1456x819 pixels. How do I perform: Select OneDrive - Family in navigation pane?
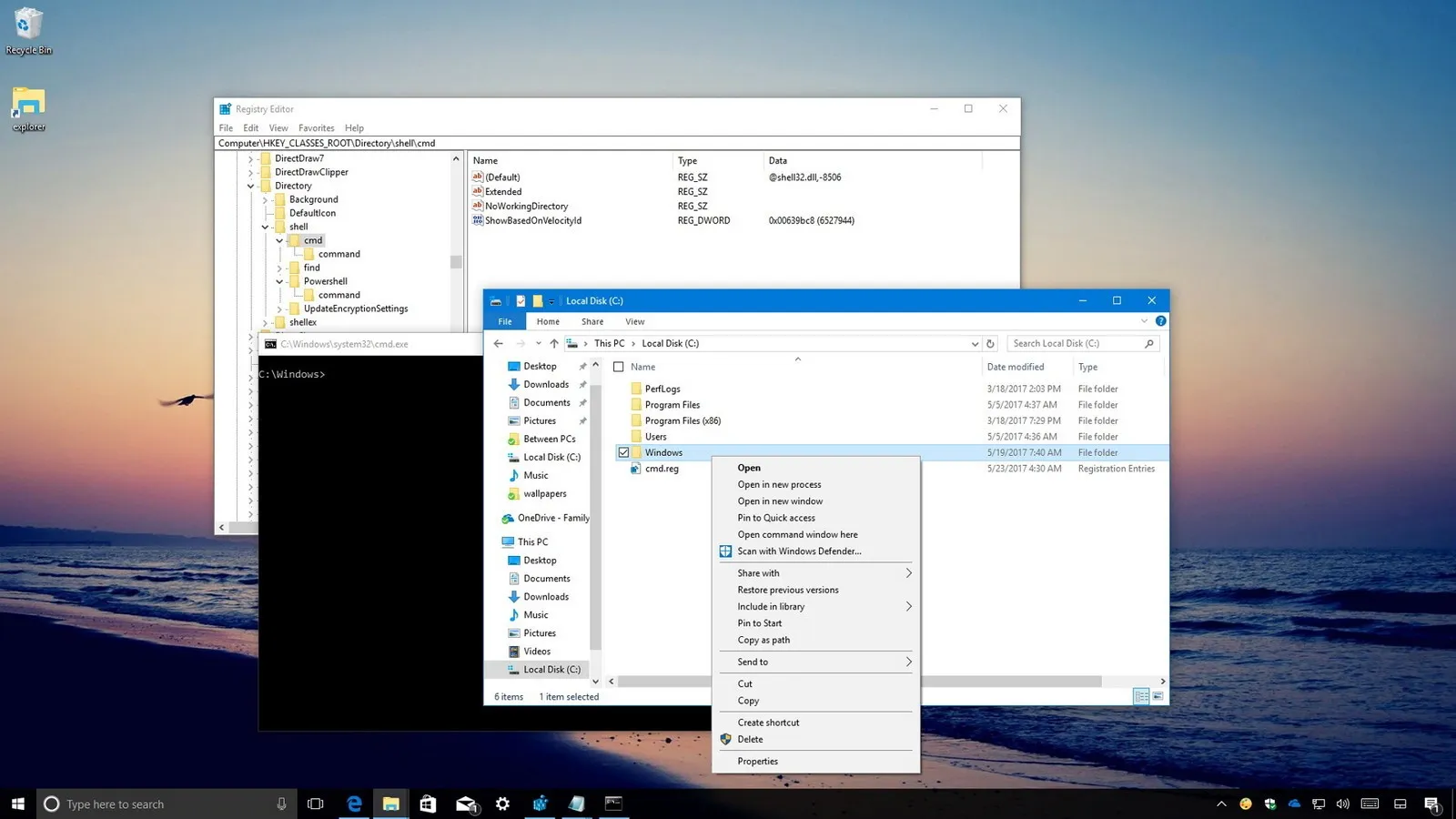[x=544, y=518]
